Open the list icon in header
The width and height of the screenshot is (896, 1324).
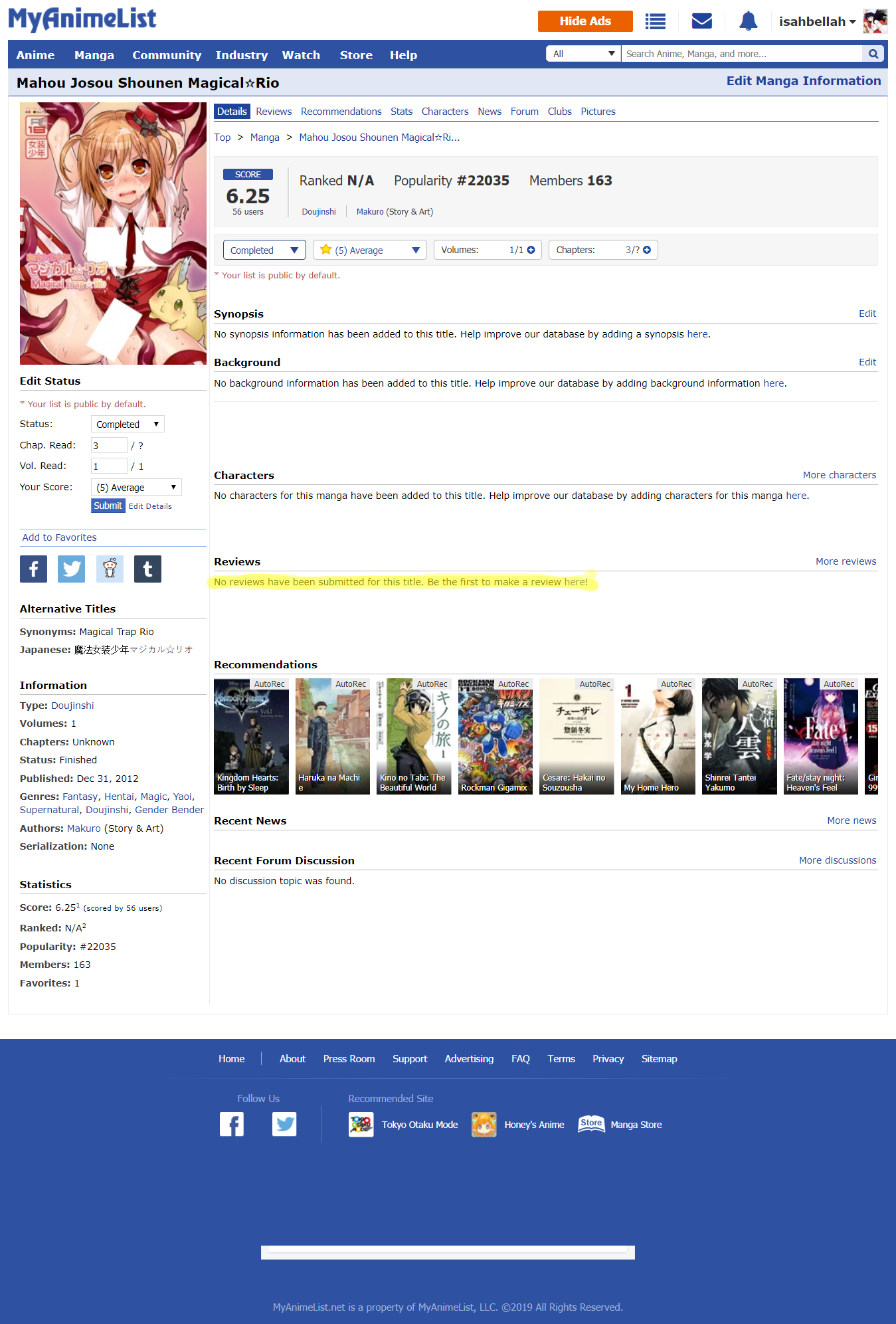pos(655,21)
